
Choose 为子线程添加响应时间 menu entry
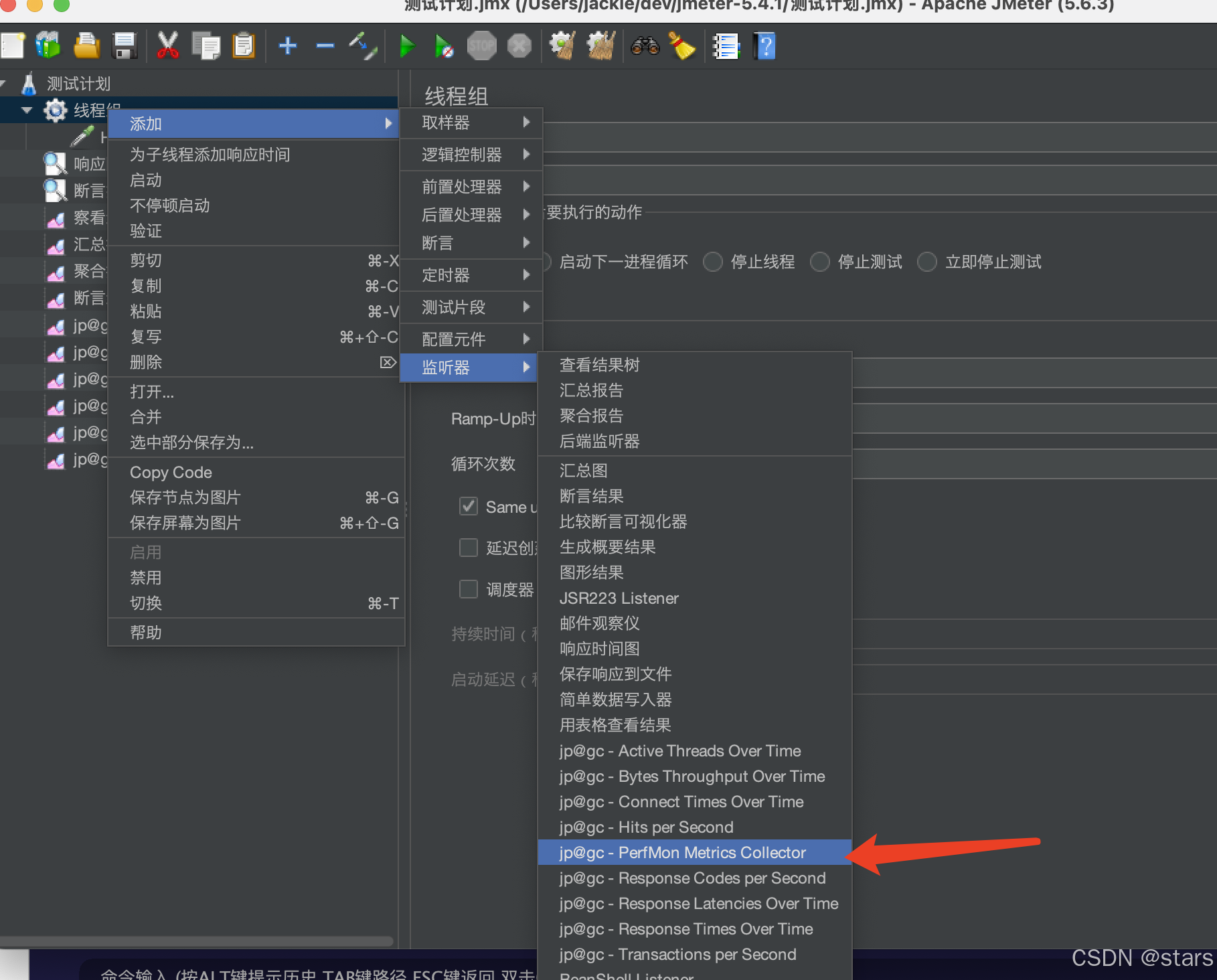point(256,155)
